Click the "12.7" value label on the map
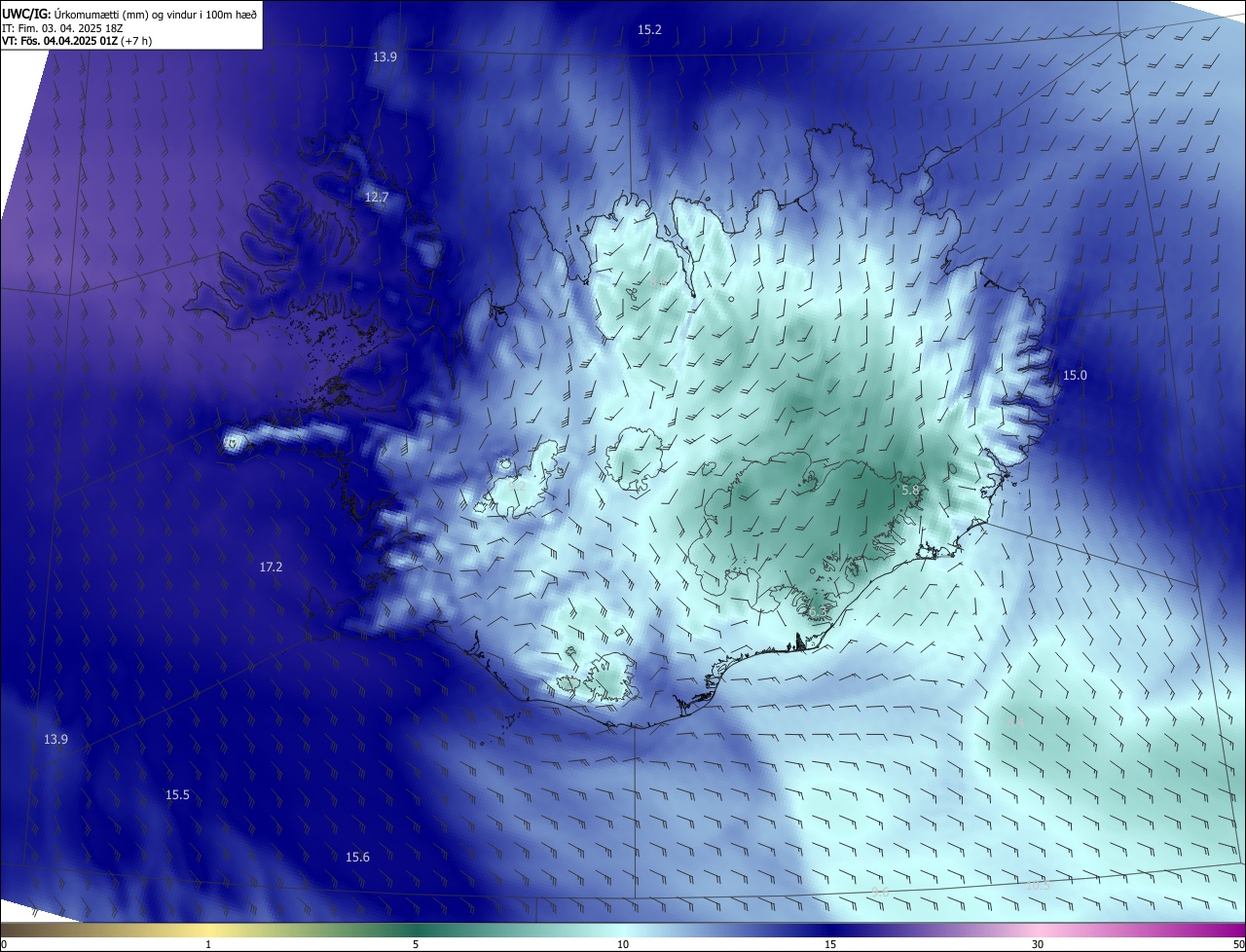The image size is (1246, 952). [377, 198]
